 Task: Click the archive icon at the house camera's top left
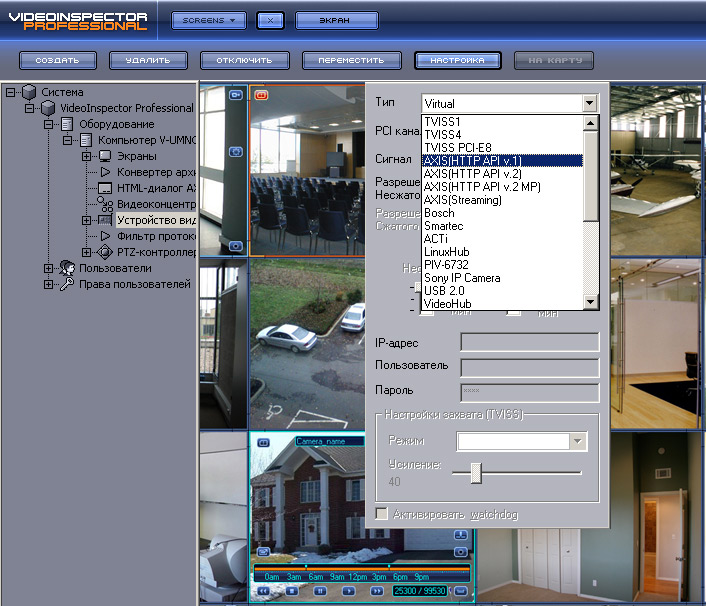263,443
